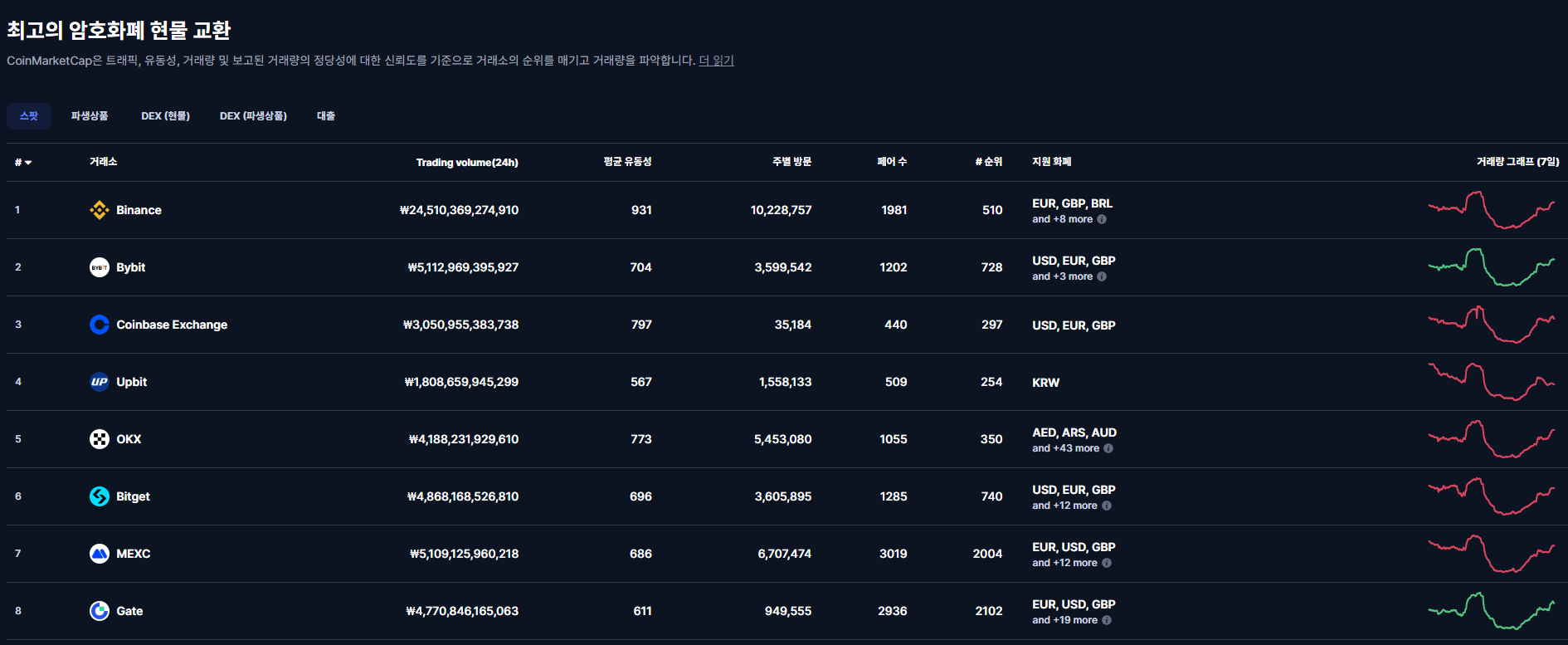Sort by the 평균 유동성 header

[x=627, y=162]
